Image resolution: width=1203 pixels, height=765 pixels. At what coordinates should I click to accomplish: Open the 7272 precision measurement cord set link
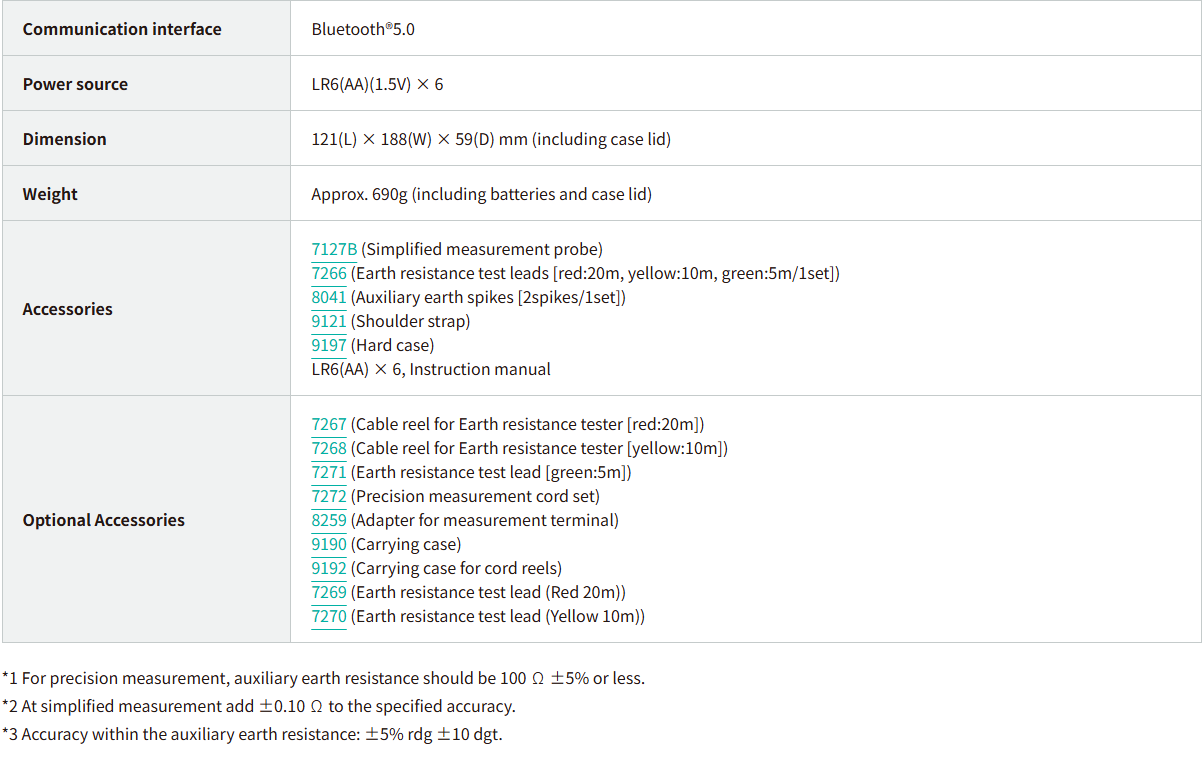tap(329, 497)
